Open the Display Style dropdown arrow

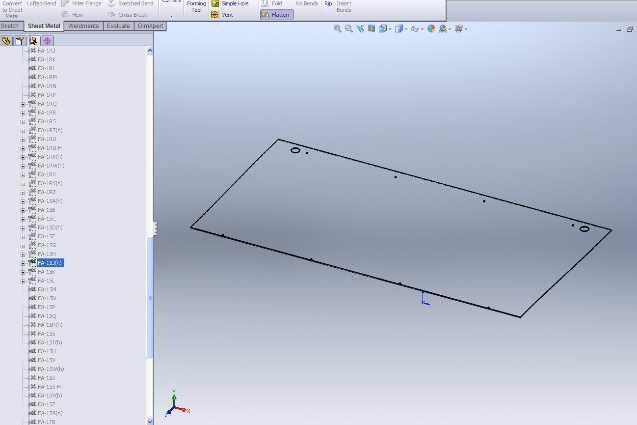406,29
